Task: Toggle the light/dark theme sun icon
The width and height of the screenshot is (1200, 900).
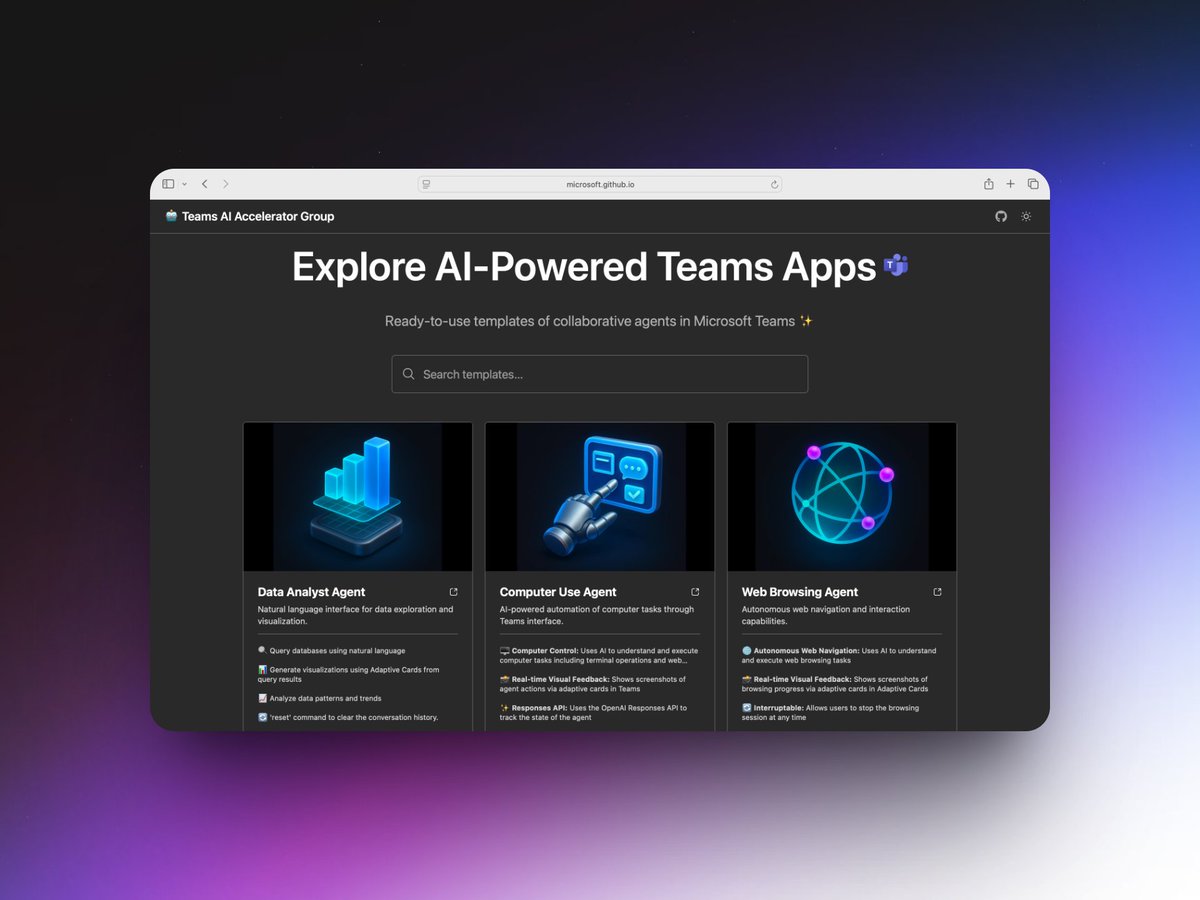Action: pyautogui.click(x=1026, y=216)
